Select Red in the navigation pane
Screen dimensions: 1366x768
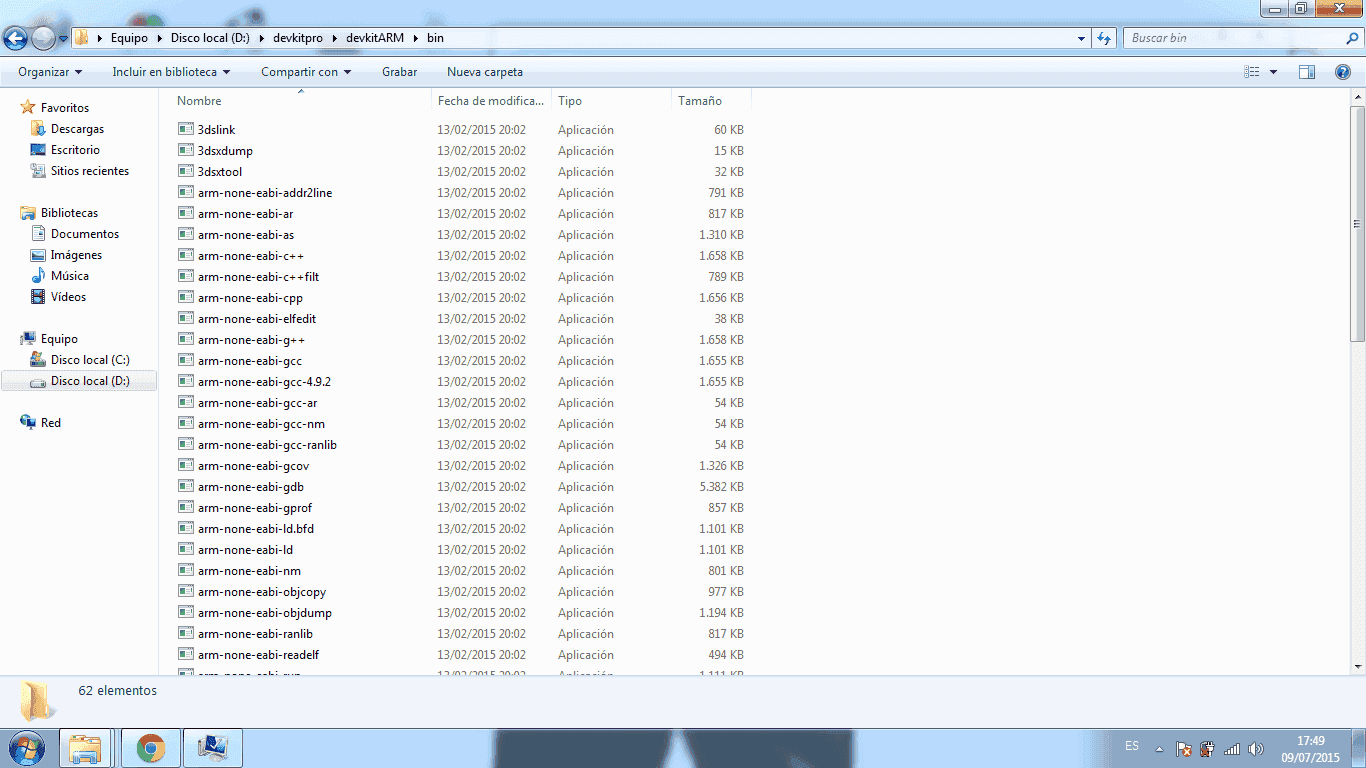(x=51, y=423)
